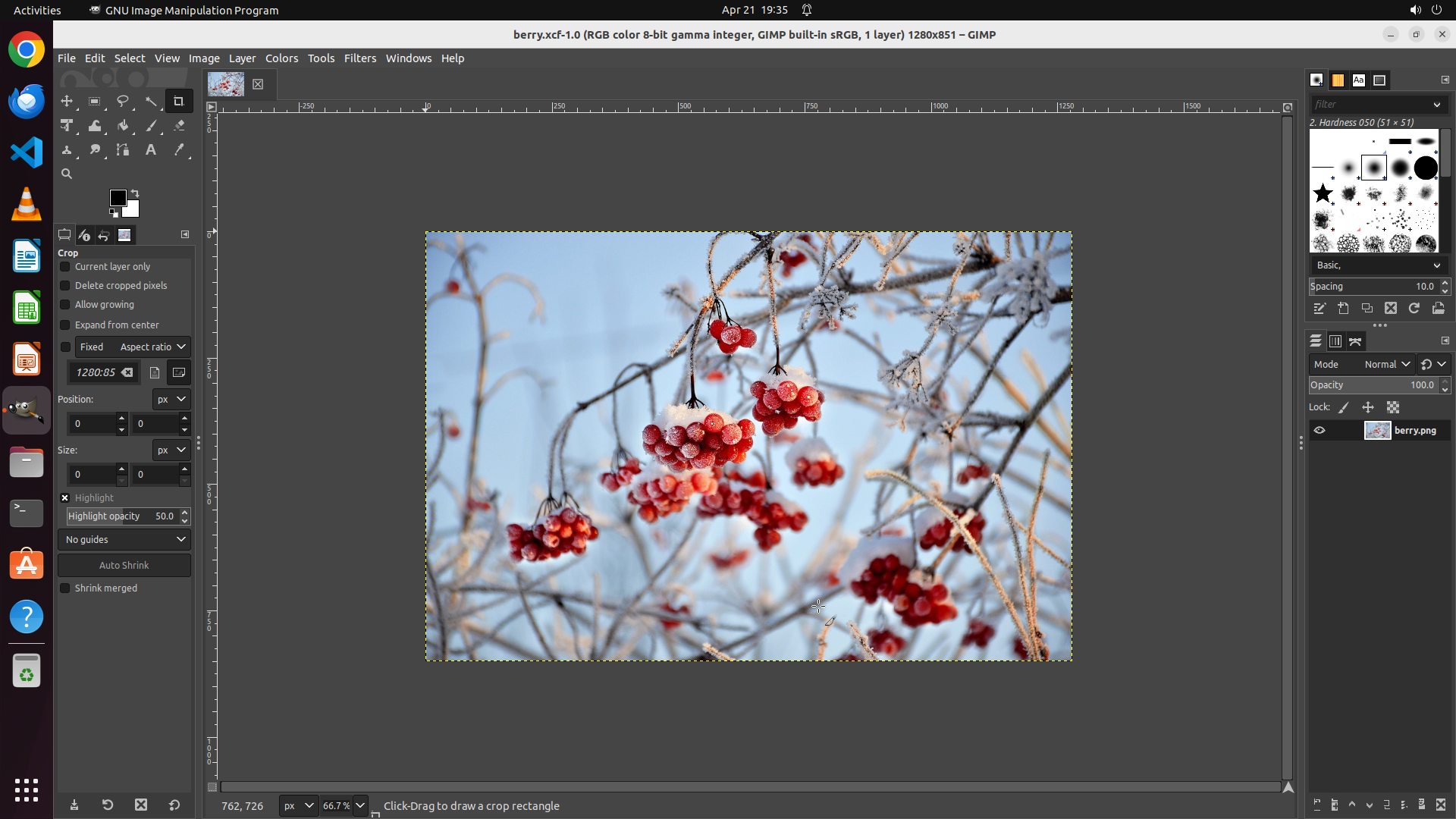Click the Auto Shrink button
Viewport: 1456px width, 819px height.
pyautogui.click(x=124, y=565)
